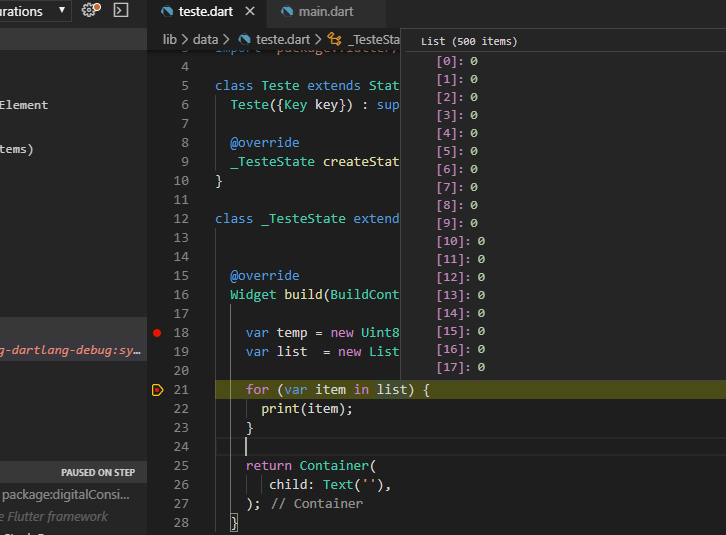This screenshot has width=726, height=535.
Task: Open the Debug Console terminal icon
Action: click(121, 10)
